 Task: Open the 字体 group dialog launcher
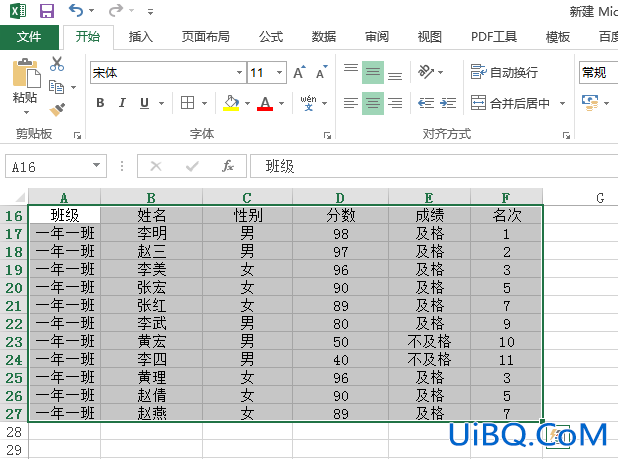(x=327, y=136)
